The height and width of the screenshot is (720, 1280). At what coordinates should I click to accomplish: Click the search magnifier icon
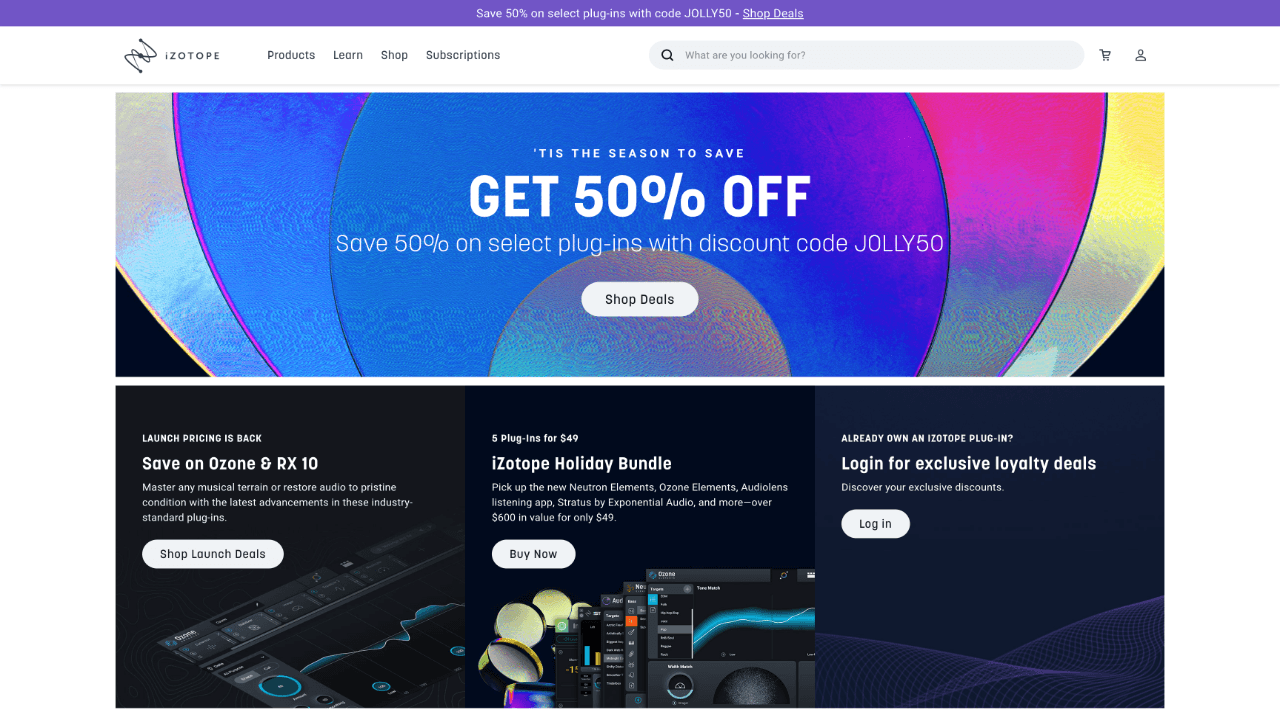coord(667,55)
